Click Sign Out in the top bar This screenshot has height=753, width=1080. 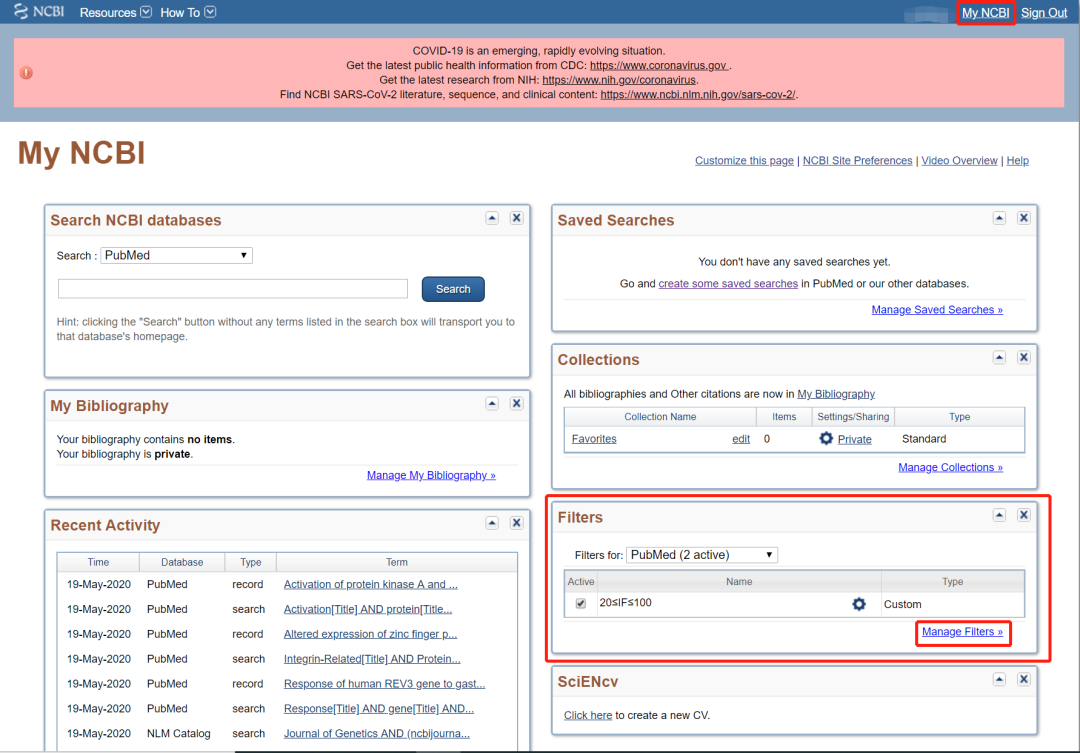point(1043,12)
